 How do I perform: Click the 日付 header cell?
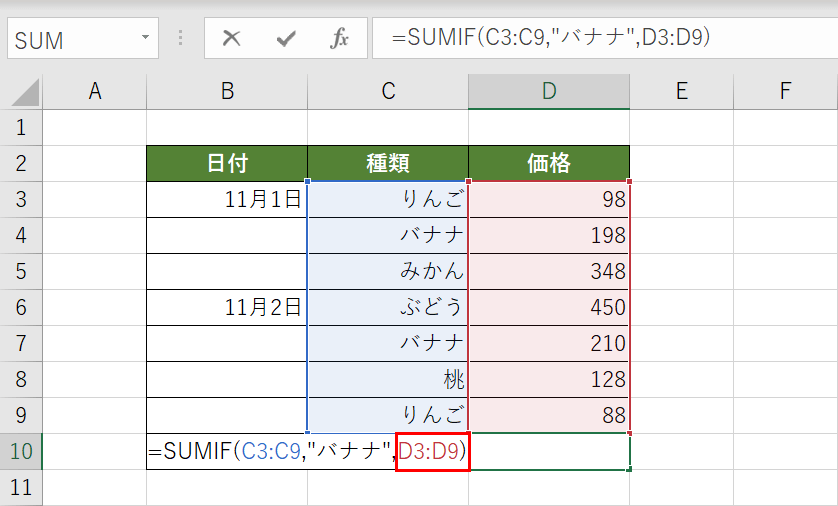tap(227, 163)
